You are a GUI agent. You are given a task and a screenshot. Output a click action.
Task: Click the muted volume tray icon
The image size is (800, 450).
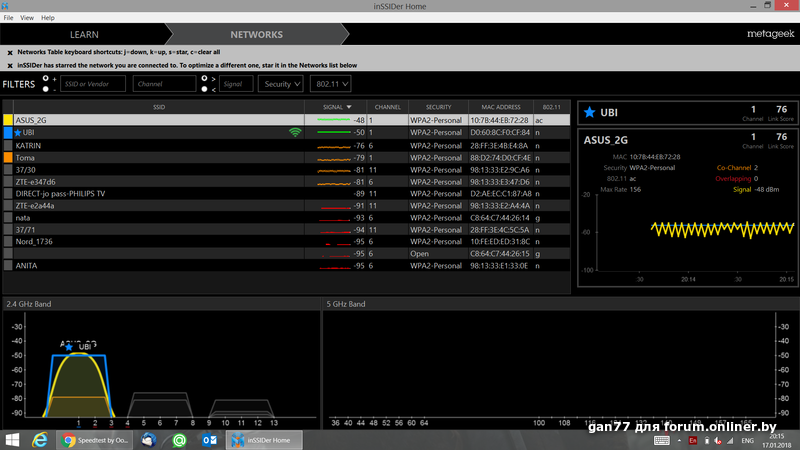click(x=718, y=440)
